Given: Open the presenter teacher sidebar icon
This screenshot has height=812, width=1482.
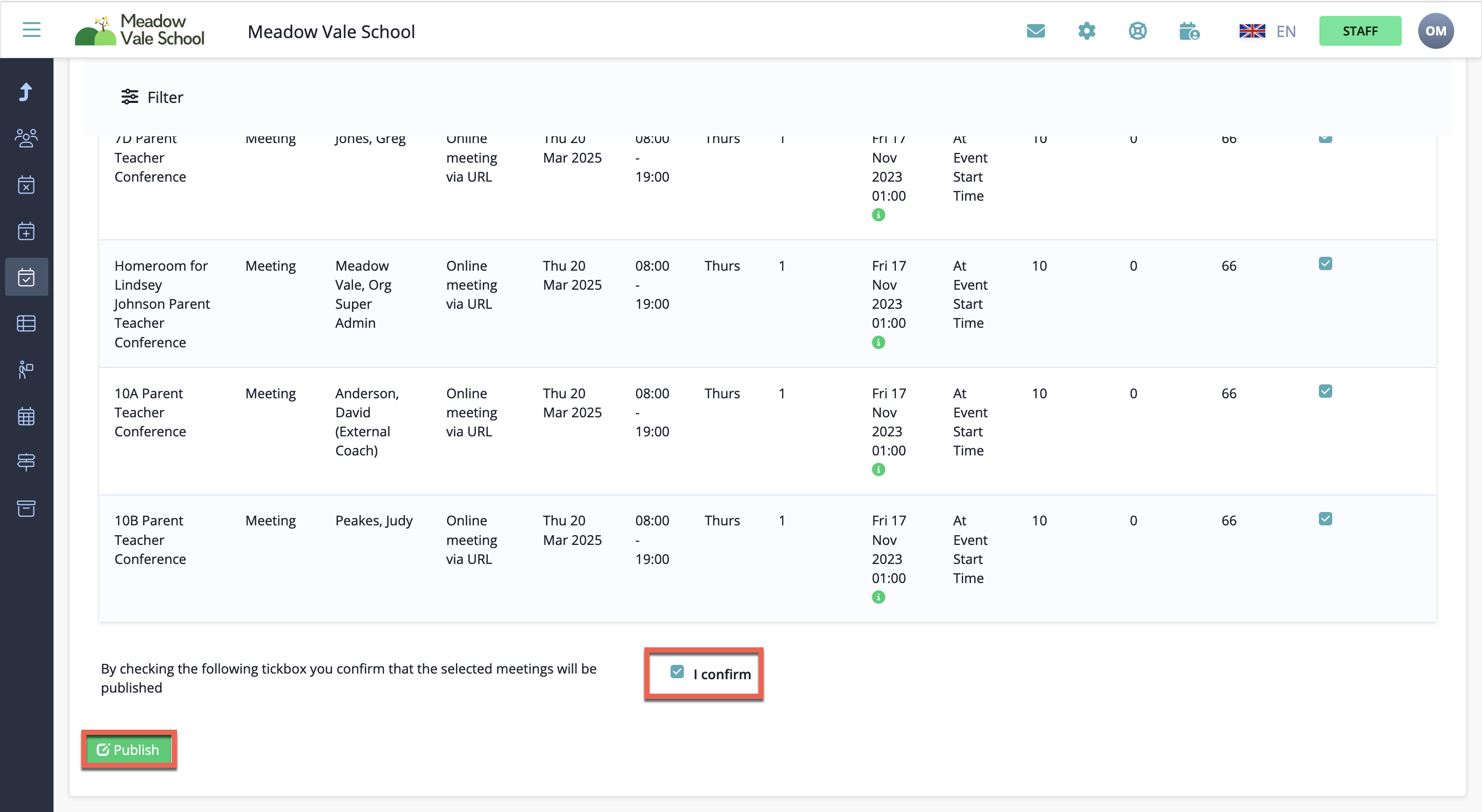Looking at the screenshot, I should tap(26, 369).
